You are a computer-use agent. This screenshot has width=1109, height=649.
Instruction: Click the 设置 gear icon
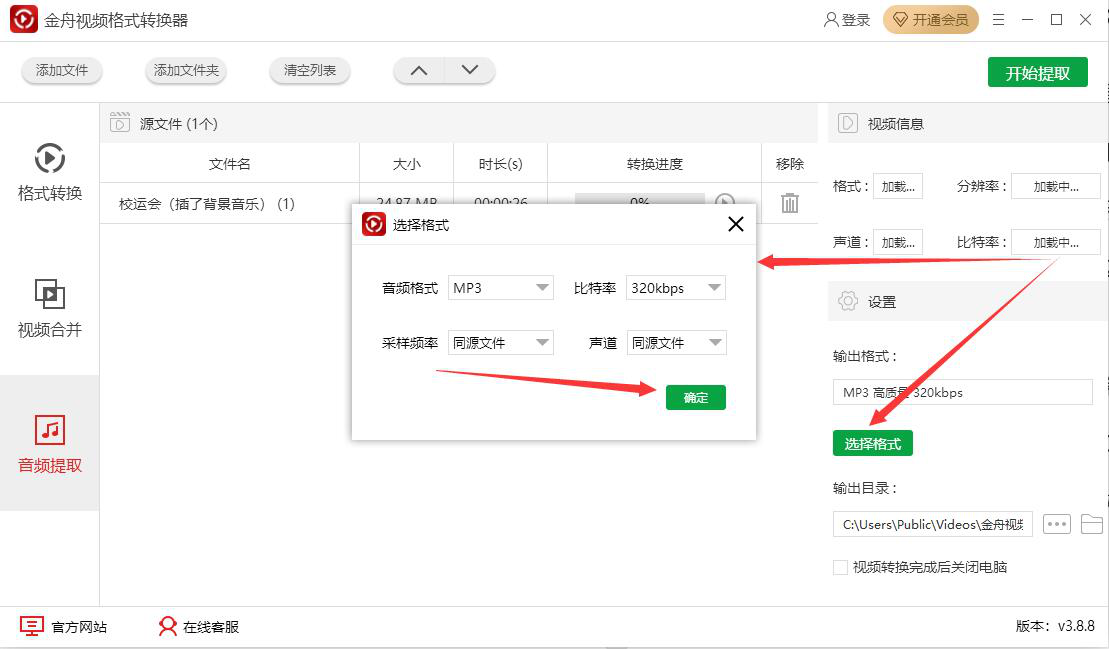click(x=847, y=301)
